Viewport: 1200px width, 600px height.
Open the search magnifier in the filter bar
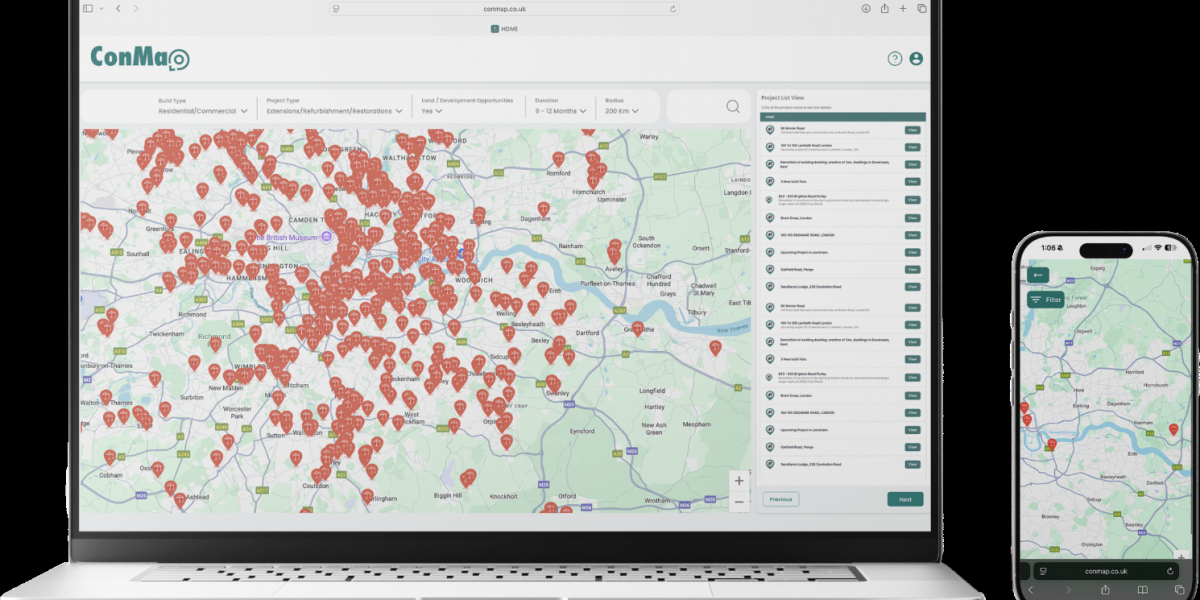(x=732, y=106)
